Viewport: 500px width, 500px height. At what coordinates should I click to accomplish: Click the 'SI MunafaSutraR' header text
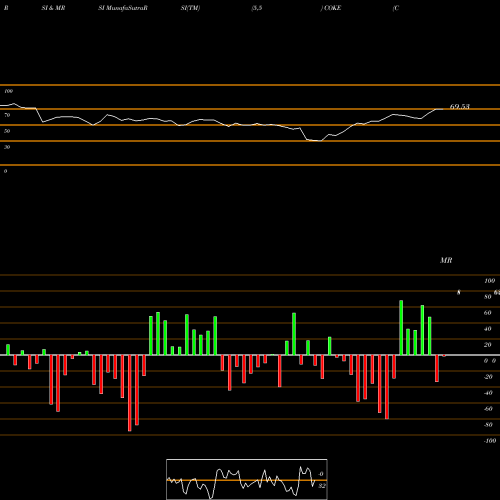123,8
